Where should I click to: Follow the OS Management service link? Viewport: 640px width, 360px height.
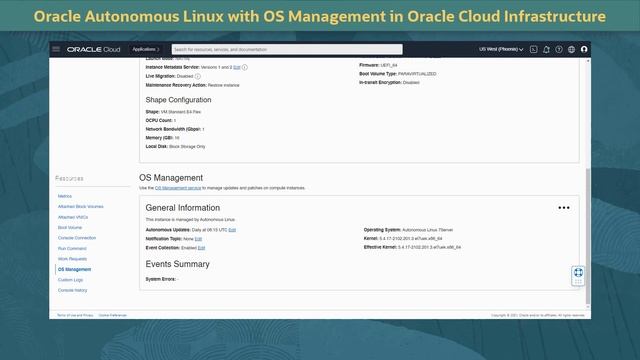(x=178, y=188)
